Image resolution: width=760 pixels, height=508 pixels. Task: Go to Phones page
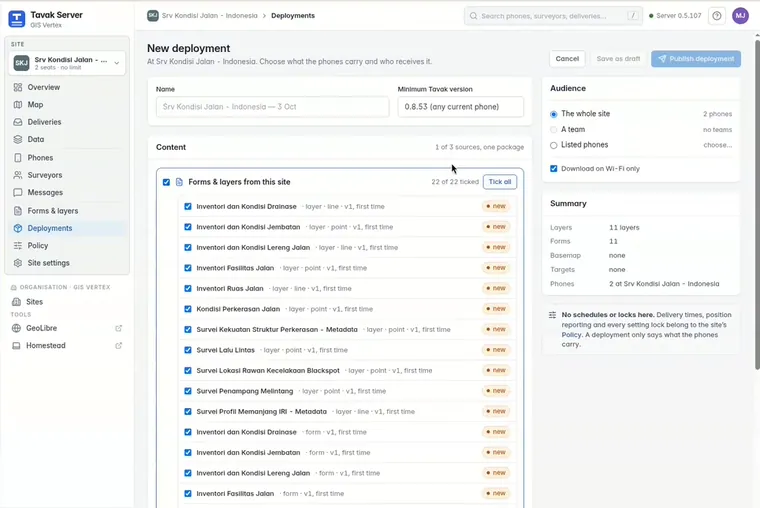click(x=40, y=158)
